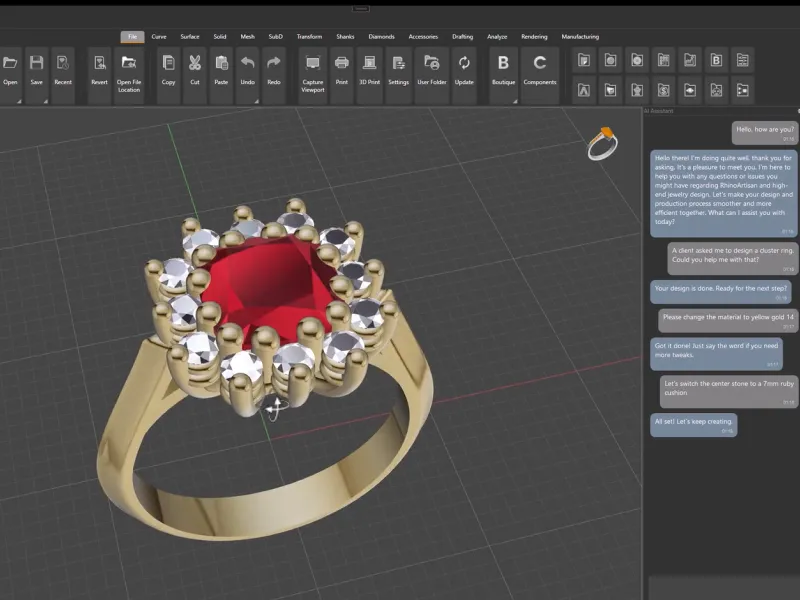Image resolution: width=800 pixels, height=600 pixels.
Task: Click the Update refresh icon
Action: coord(464,63)
